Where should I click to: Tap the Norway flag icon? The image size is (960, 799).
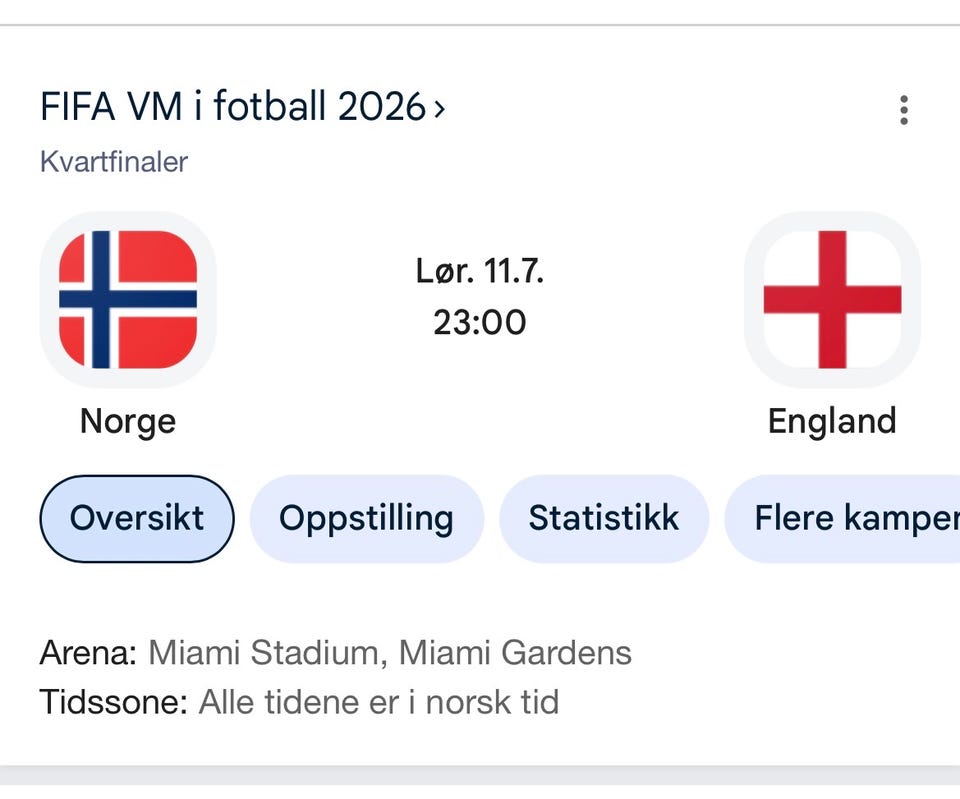[128, 299]
